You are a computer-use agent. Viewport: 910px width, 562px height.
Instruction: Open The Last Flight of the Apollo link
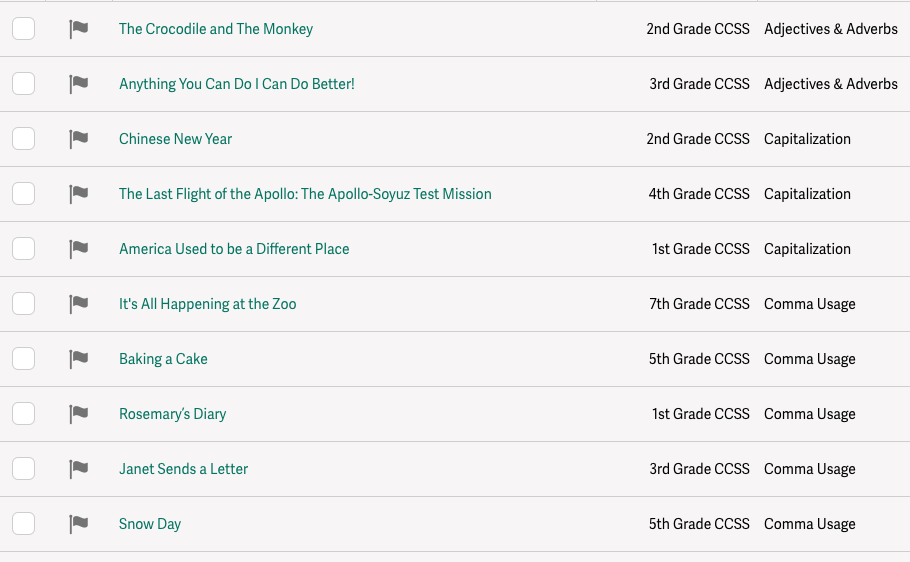coord(305,194)
